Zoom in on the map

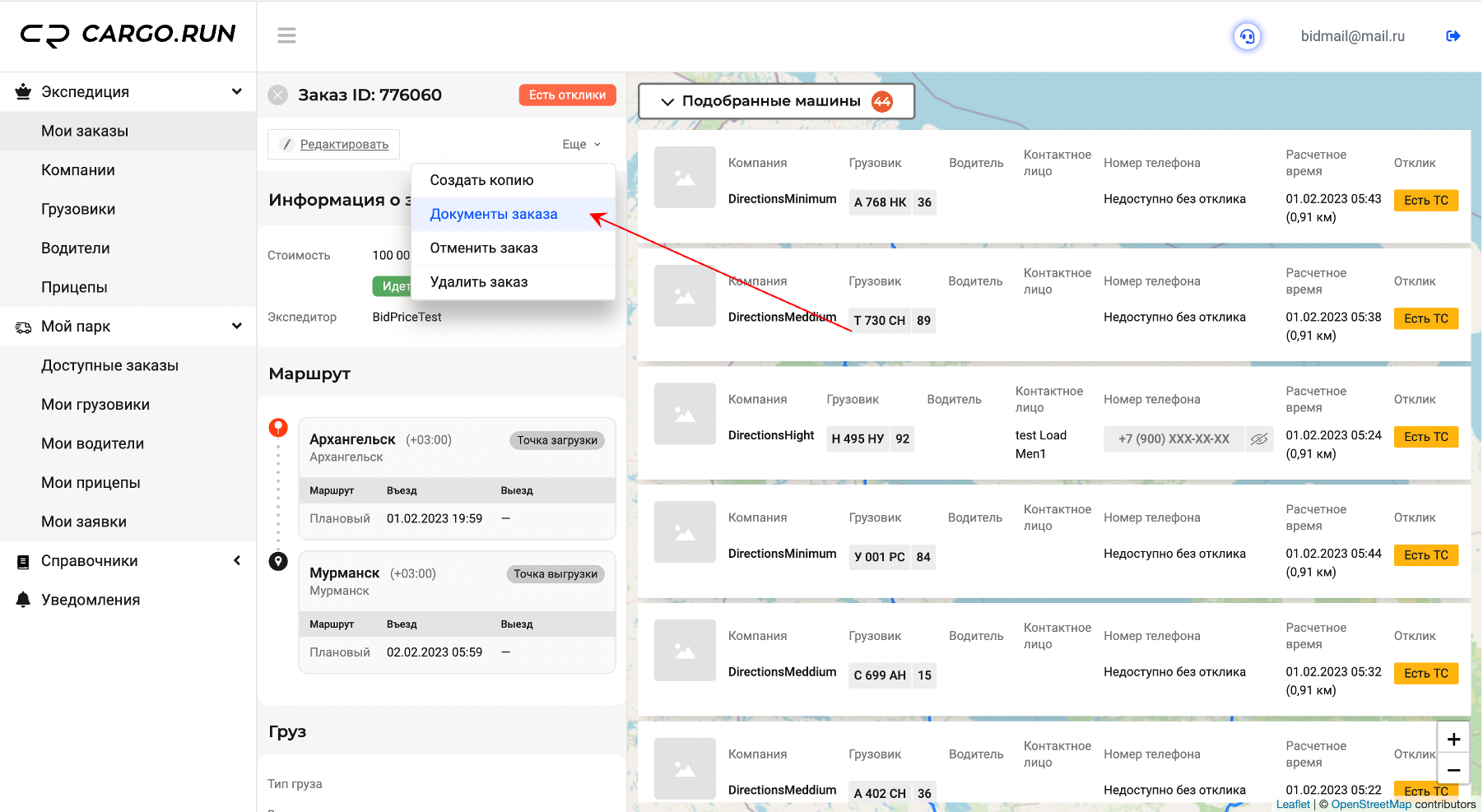click(x=1453, y=739)
